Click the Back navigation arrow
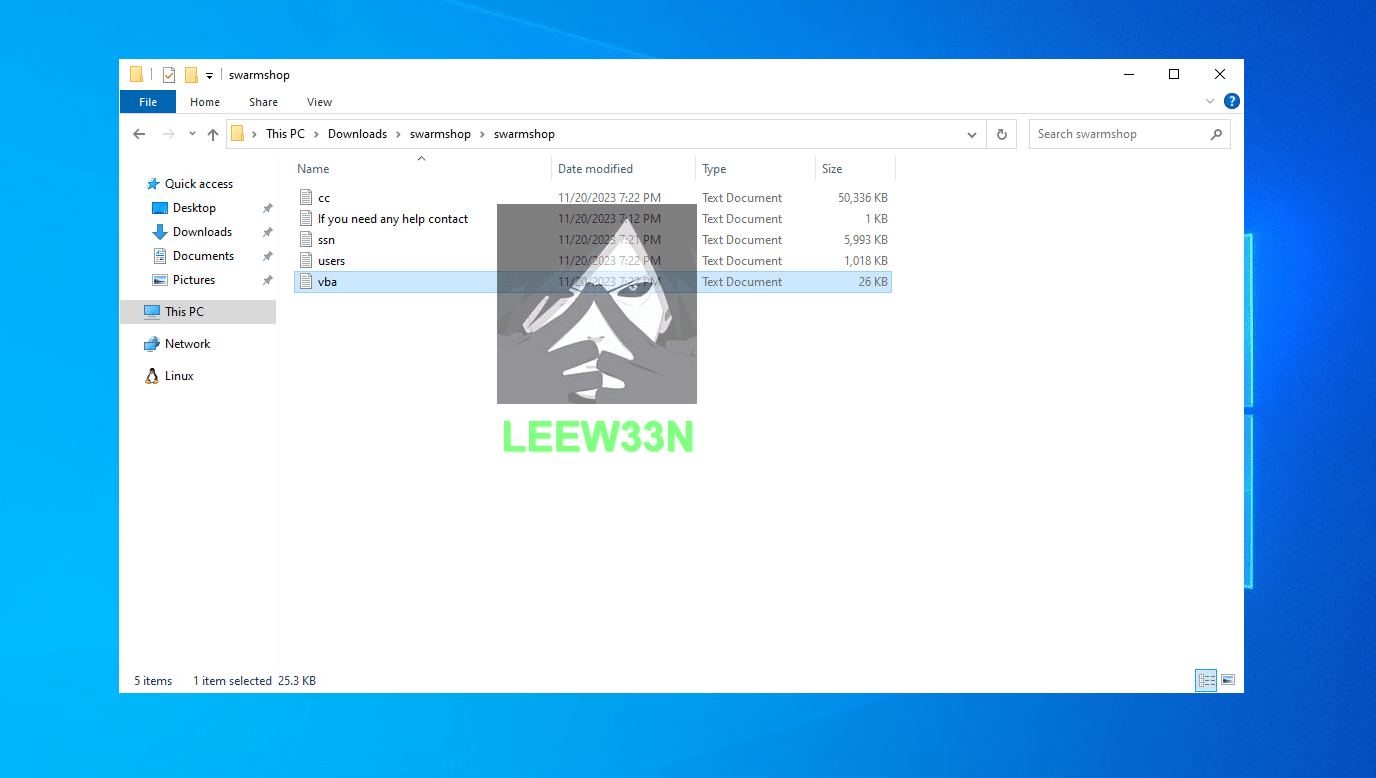The height and width of the screenshot is (778, 1376). coord(140,134)
